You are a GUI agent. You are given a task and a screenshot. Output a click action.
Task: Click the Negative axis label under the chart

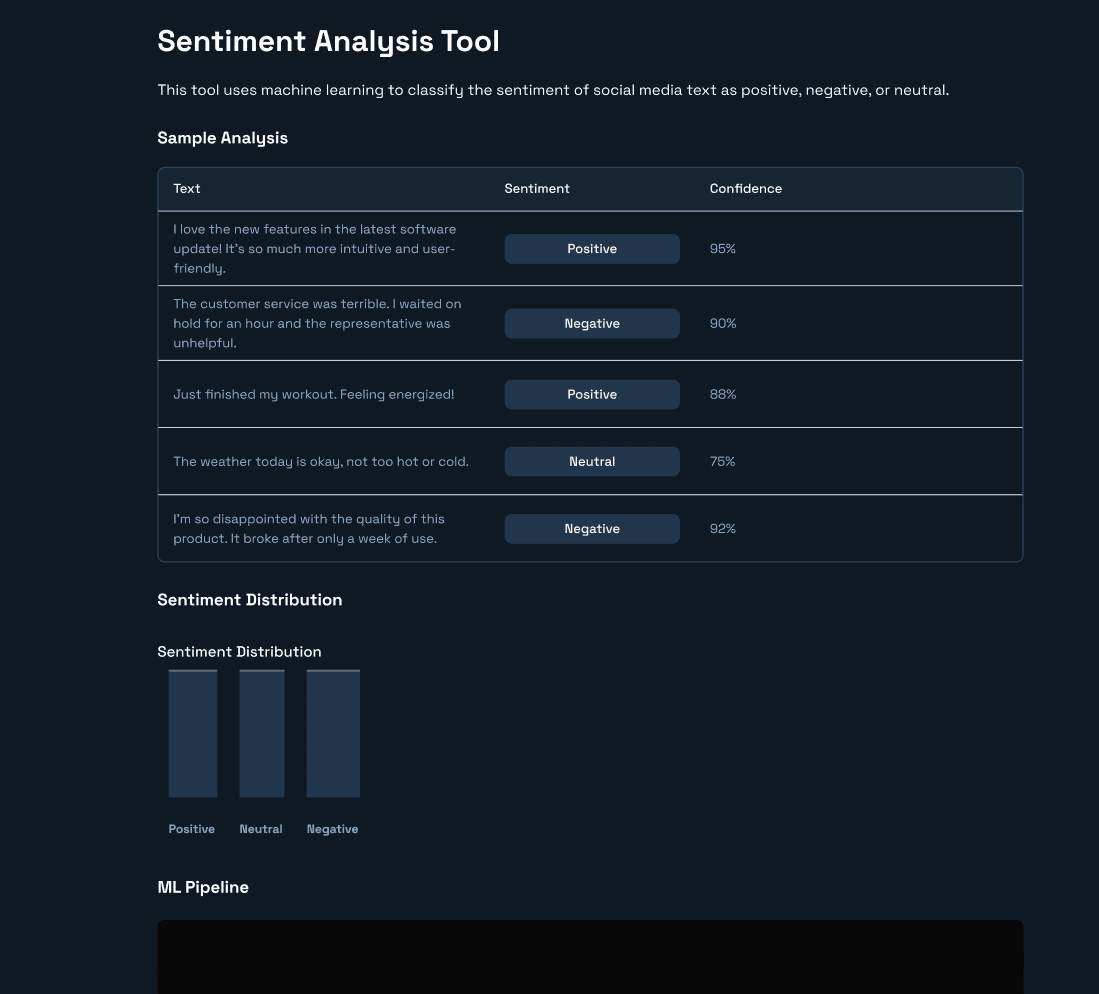[x=332, y=829]
